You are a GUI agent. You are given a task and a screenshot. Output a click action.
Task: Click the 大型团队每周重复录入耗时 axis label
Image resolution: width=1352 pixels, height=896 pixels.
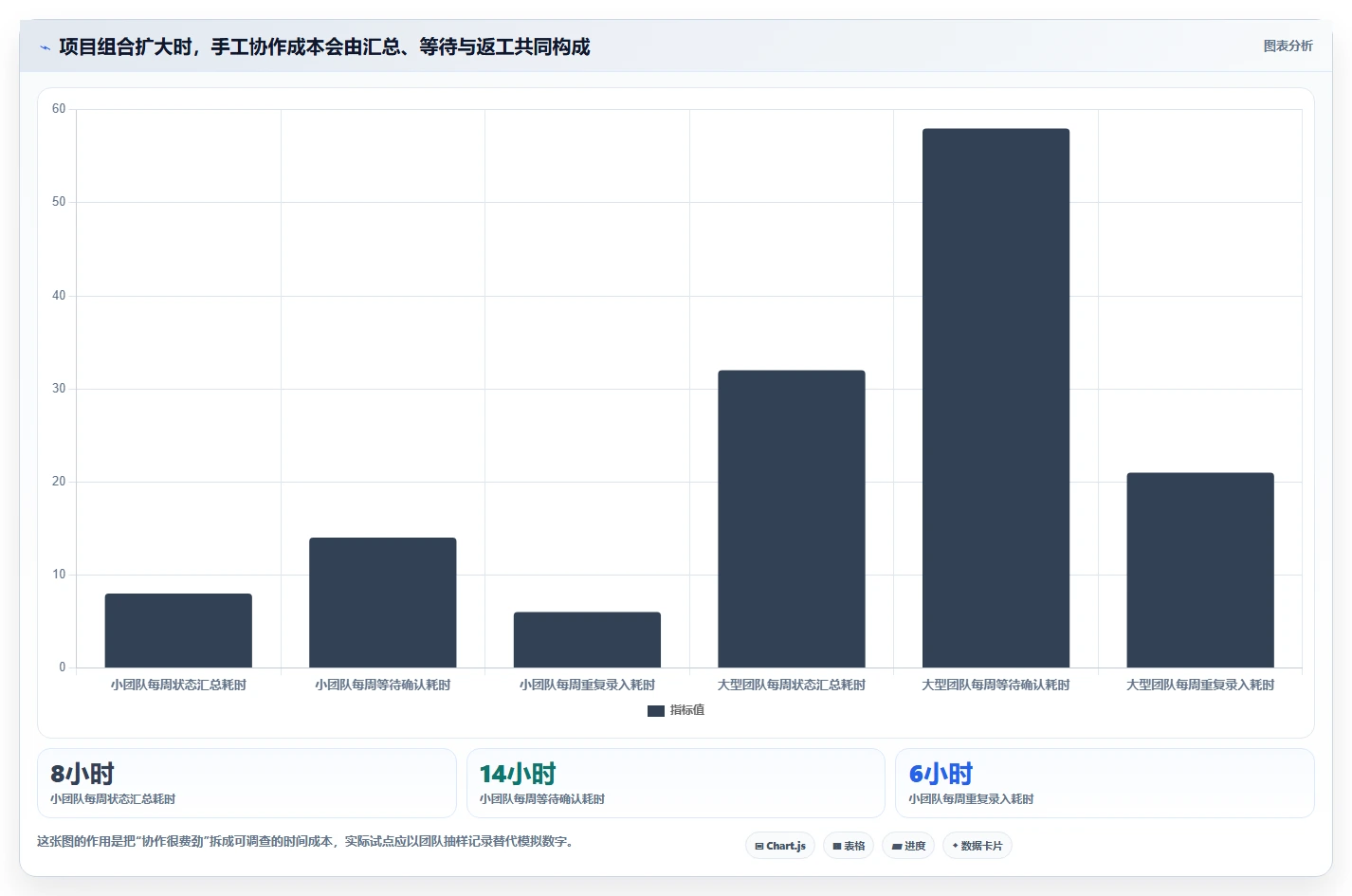[1200, 685]
